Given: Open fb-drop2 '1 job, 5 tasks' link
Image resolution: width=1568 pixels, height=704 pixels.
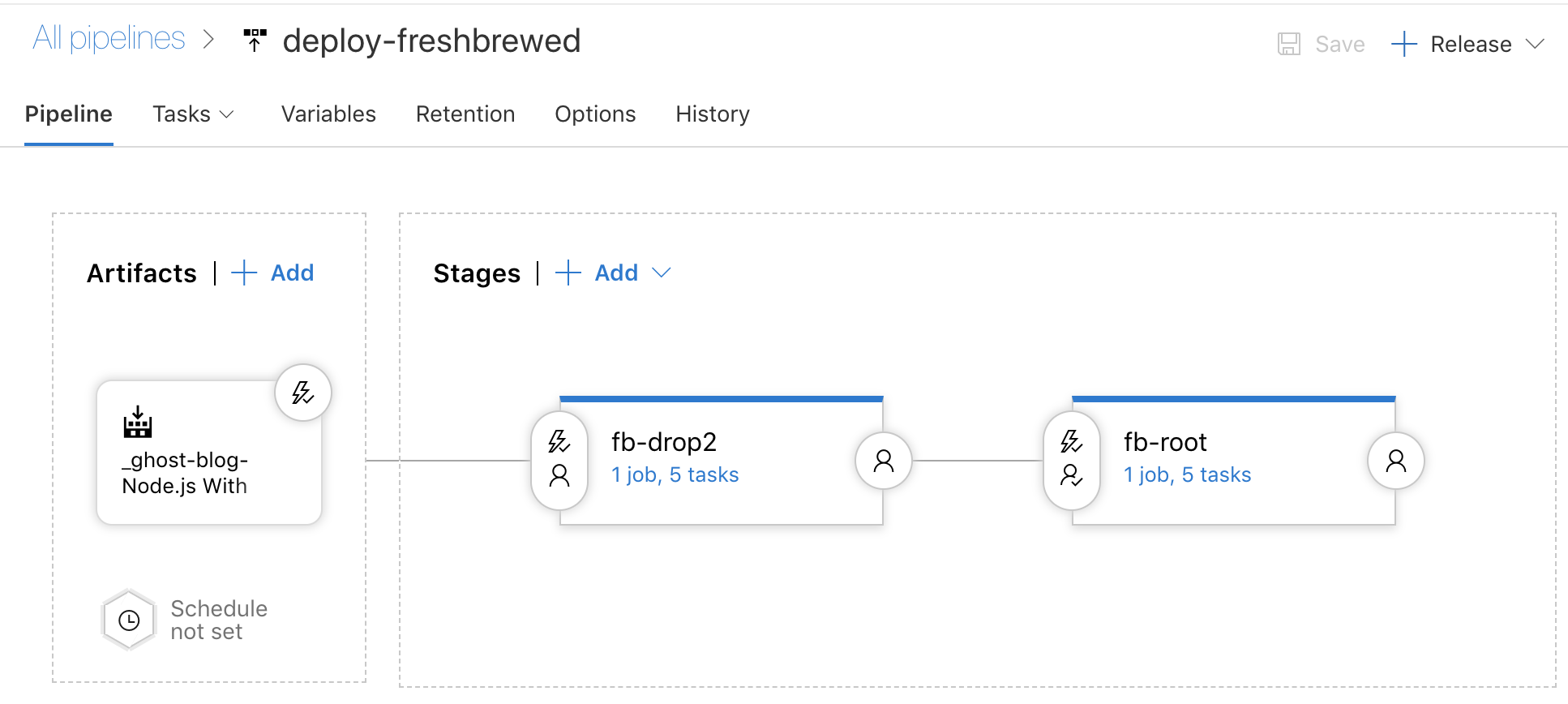Looking at the screenshot, I should point(675,474).
